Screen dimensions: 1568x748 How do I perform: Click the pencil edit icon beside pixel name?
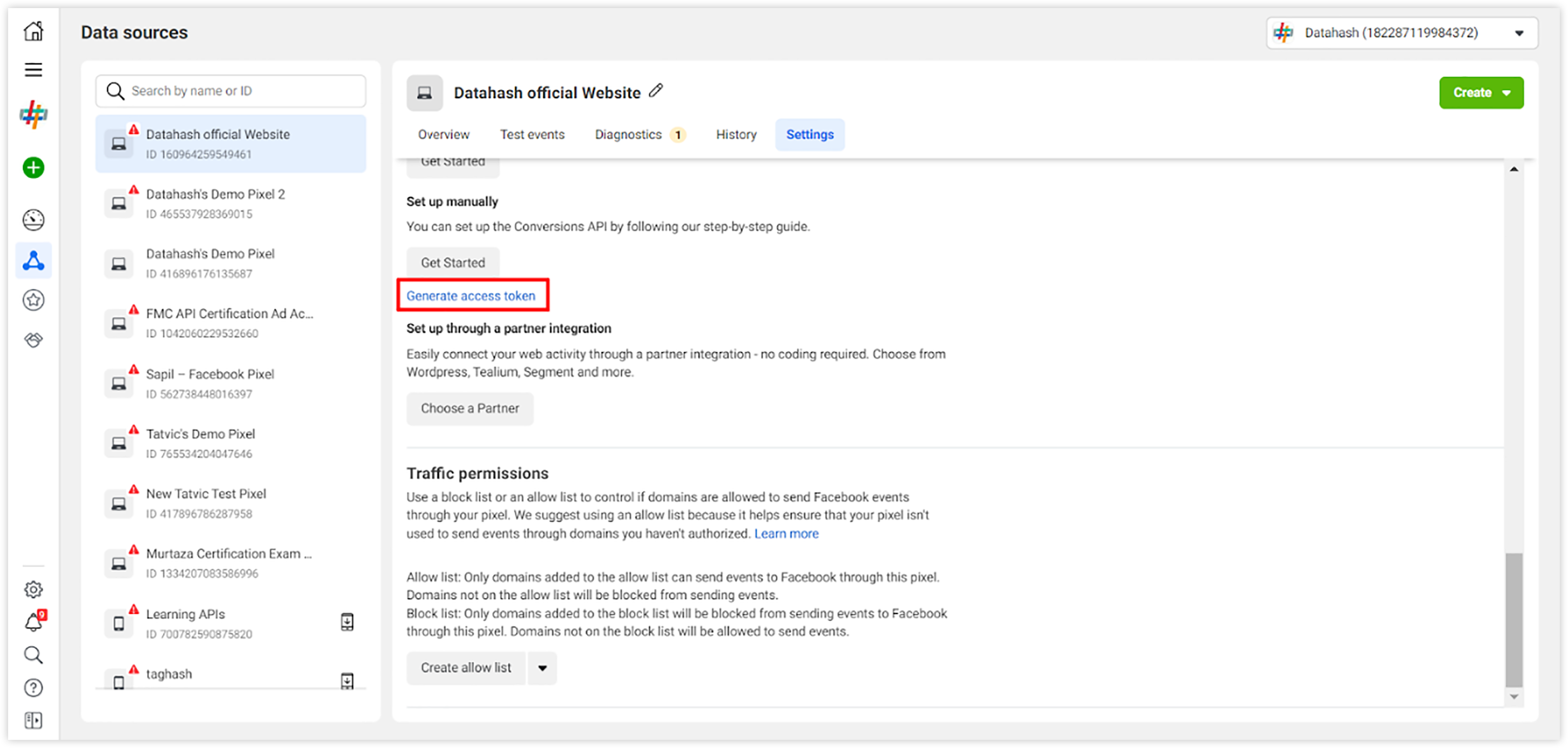656,91
